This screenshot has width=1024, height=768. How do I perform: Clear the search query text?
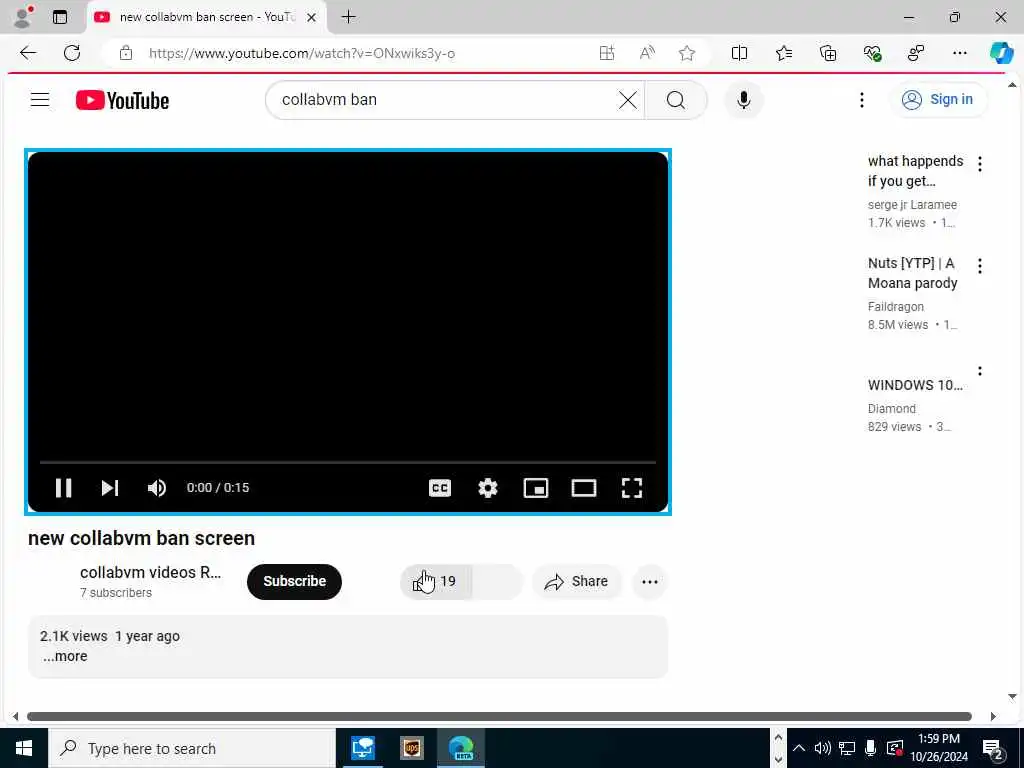628,100
